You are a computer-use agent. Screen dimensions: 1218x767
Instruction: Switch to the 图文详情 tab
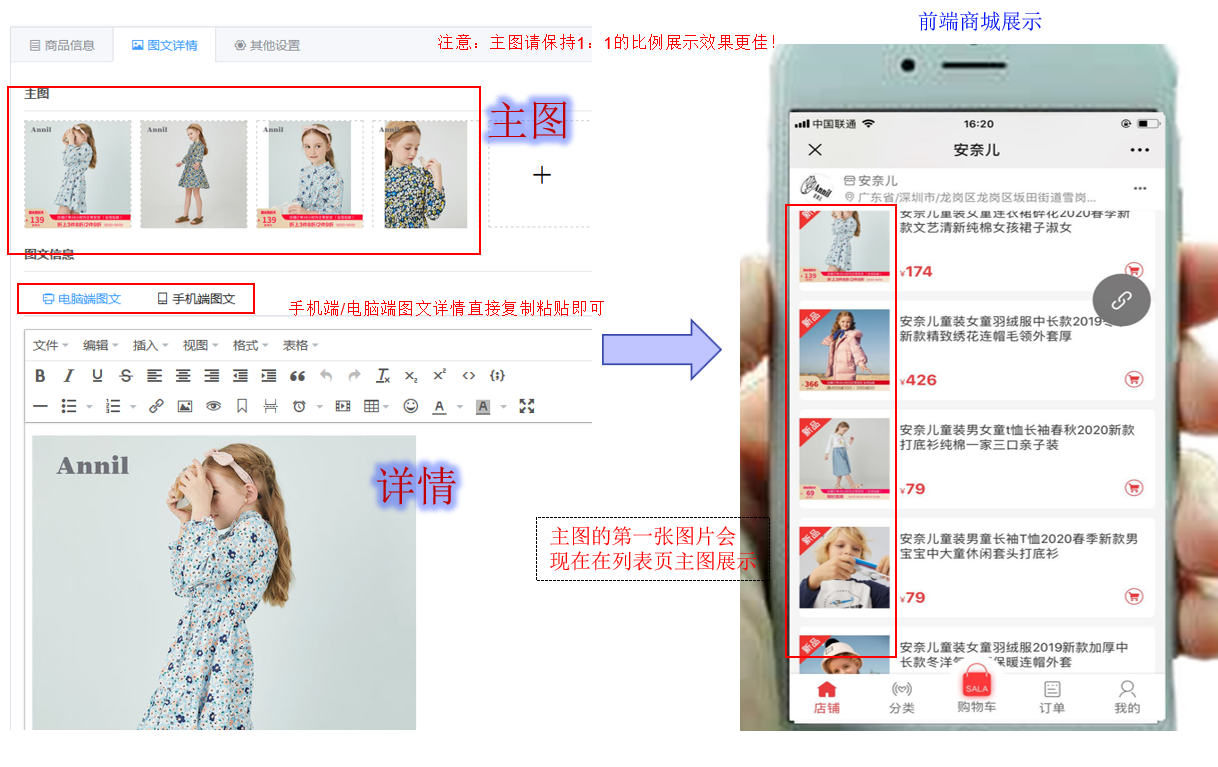click(x=165, y=45)
